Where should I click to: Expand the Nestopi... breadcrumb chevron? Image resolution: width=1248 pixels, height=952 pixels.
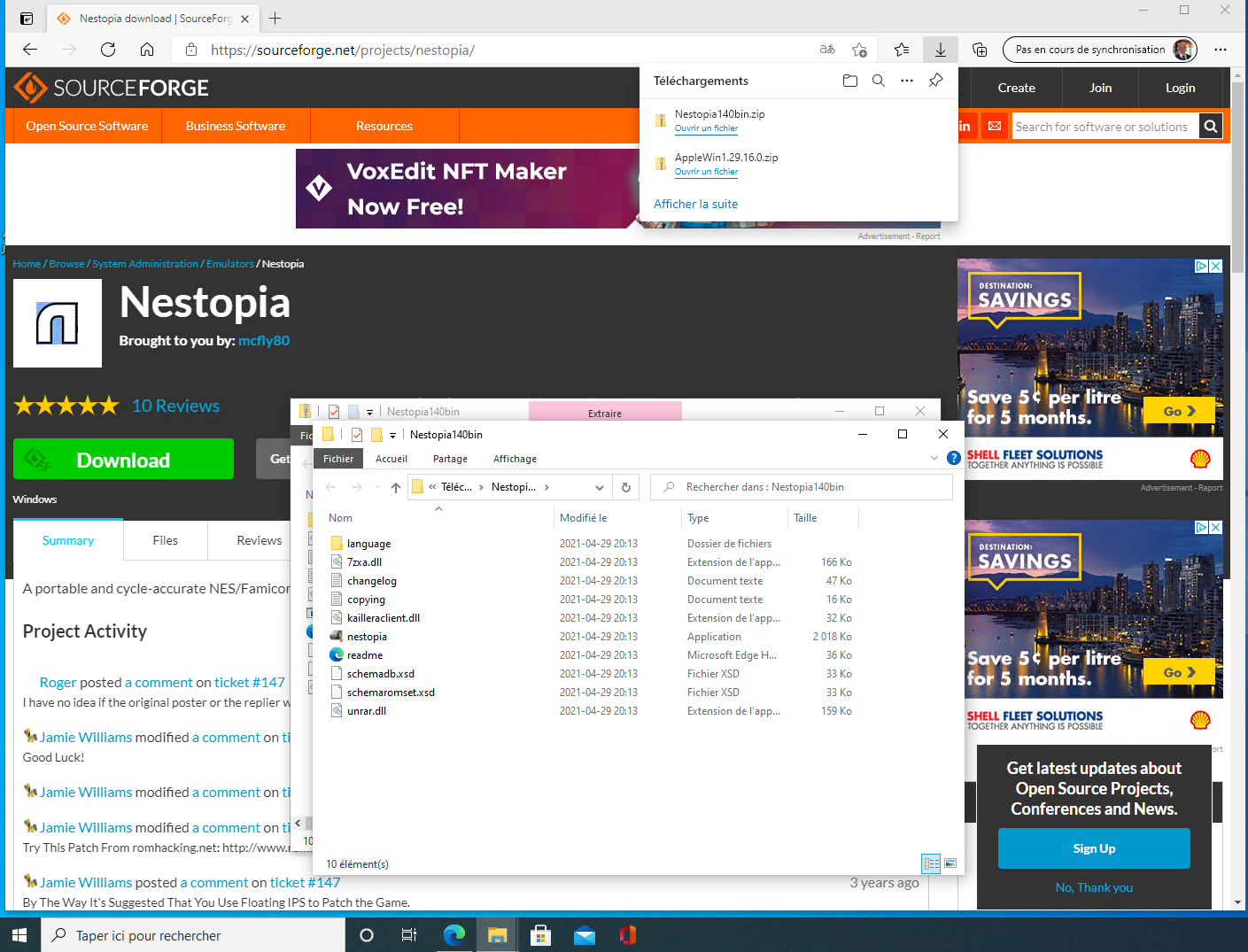click(547, 487)
